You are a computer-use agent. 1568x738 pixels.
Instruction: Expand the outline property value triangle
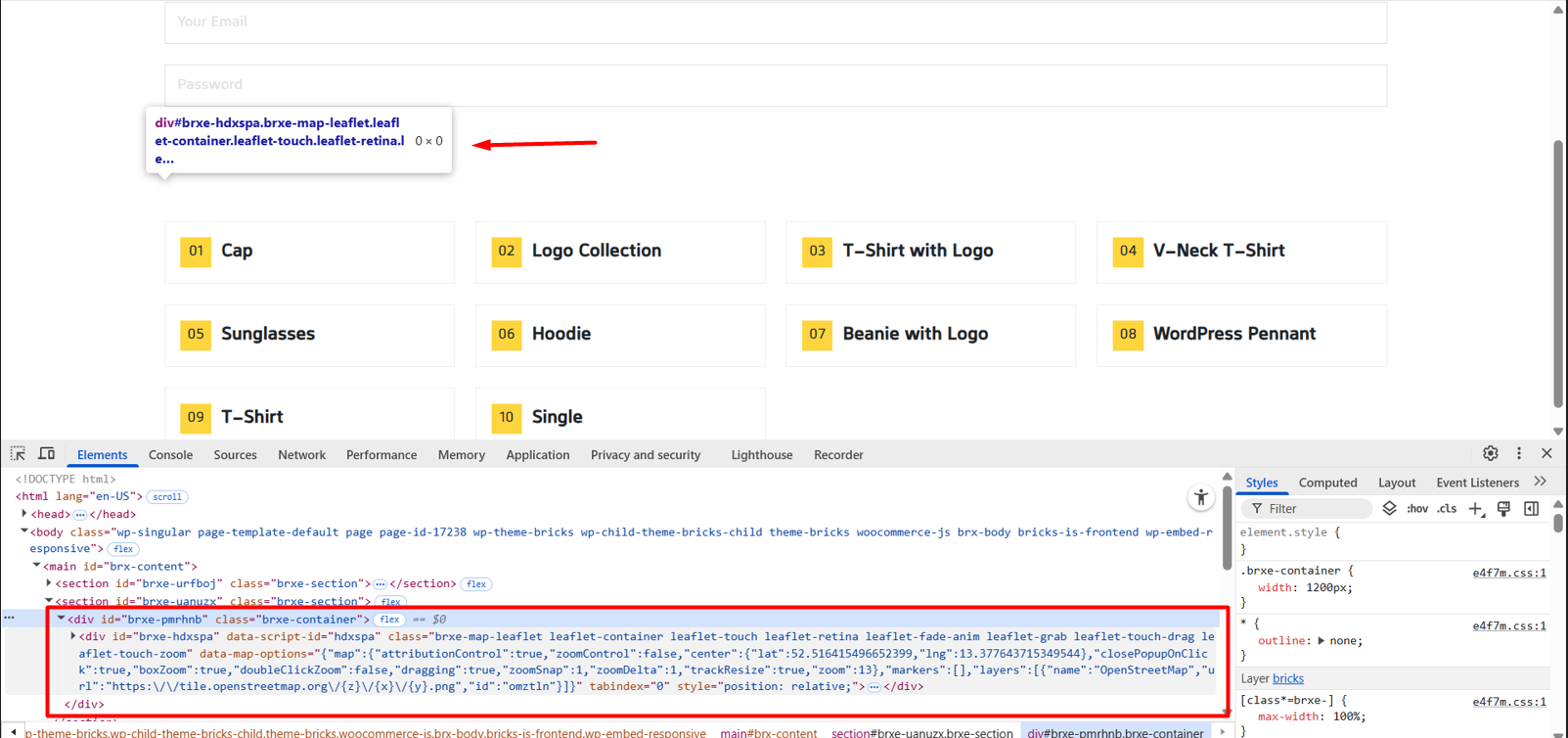point(1321,641)
